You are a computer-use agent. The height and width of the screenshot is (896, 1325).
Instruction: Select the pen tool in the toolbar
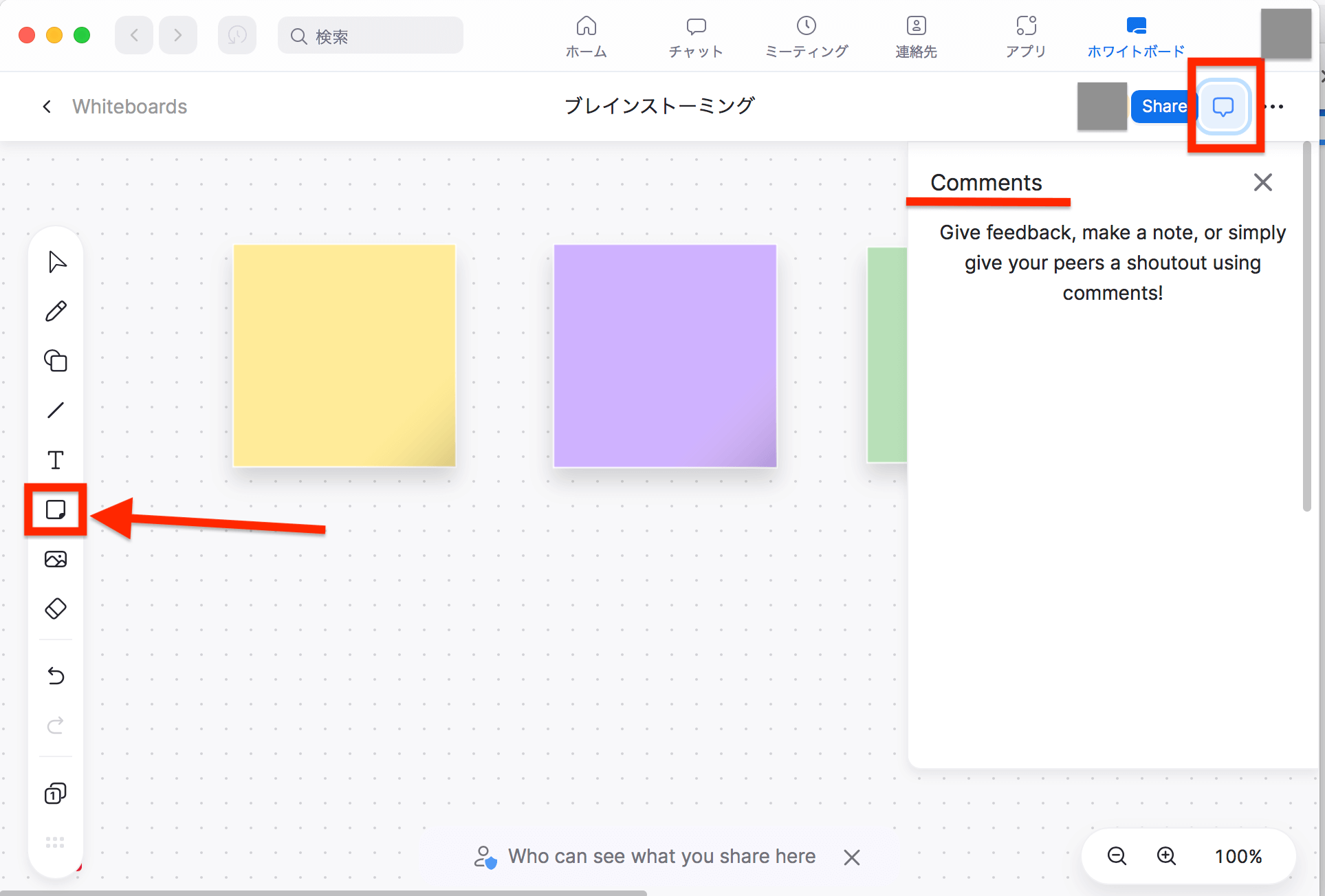[x=55, y=311]
